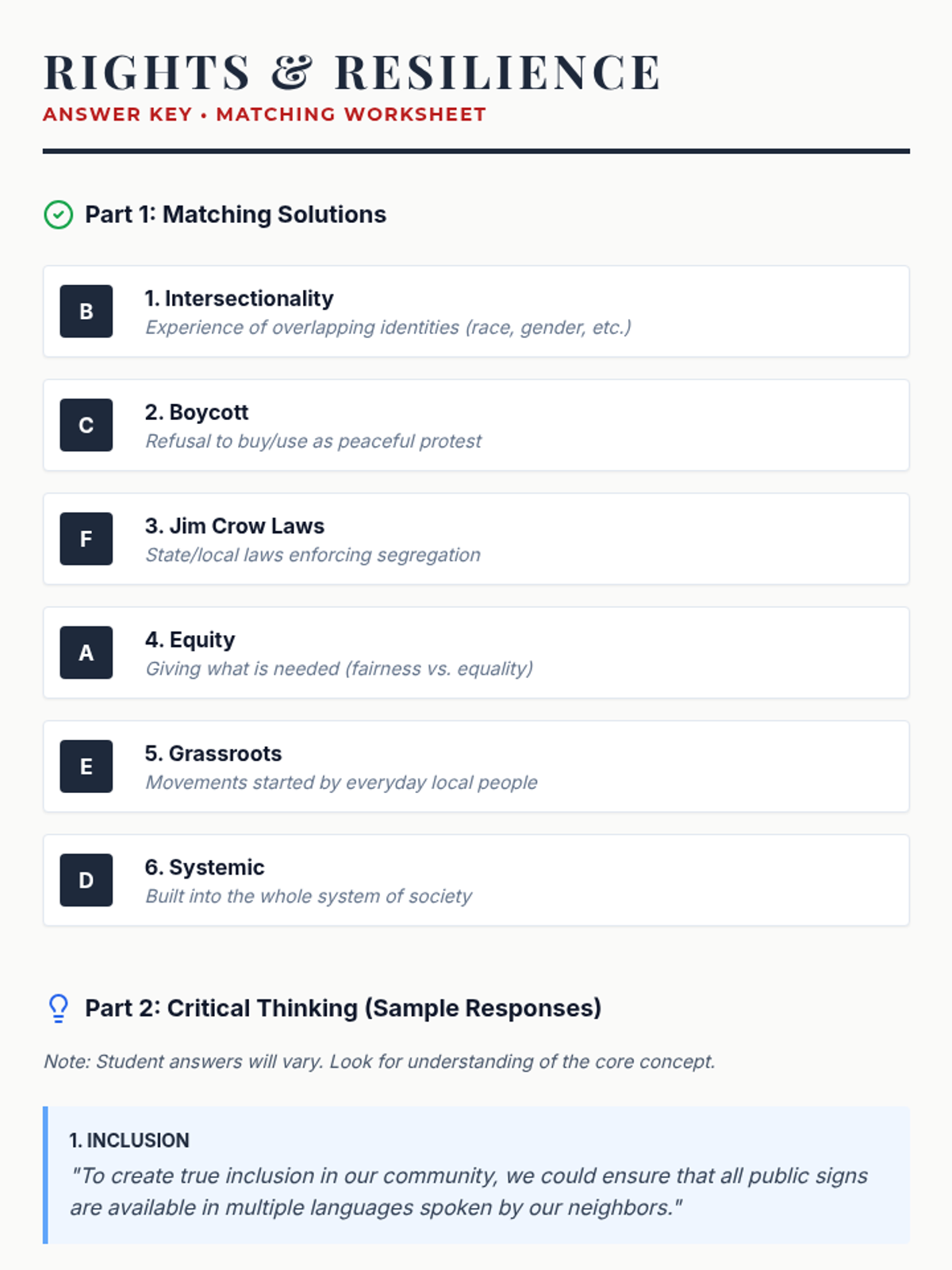Screen dimensions: 952x1270
Task: Click the Boycott definition text
Action: 313,441
